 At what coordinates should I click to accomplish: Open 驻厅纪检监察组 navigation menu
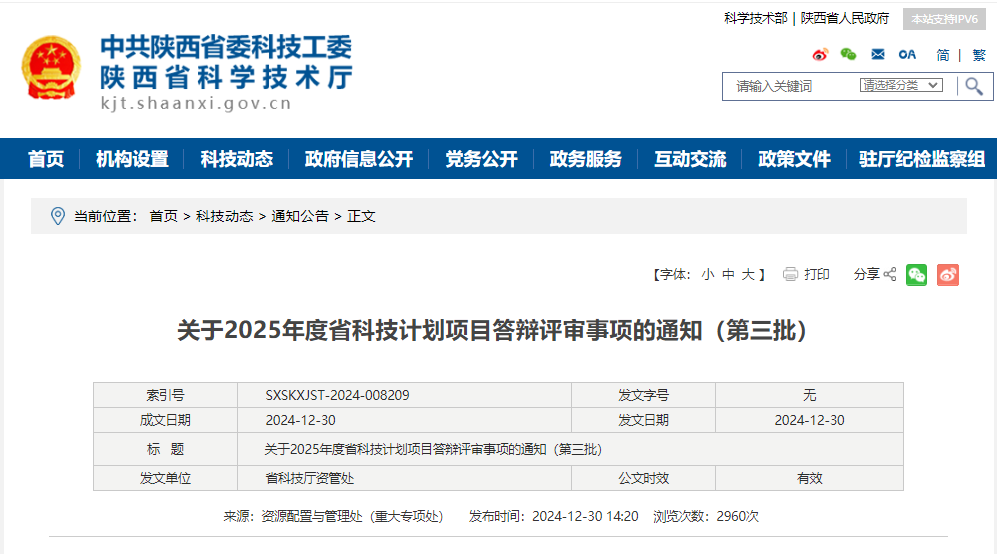[x=922, y=159]
